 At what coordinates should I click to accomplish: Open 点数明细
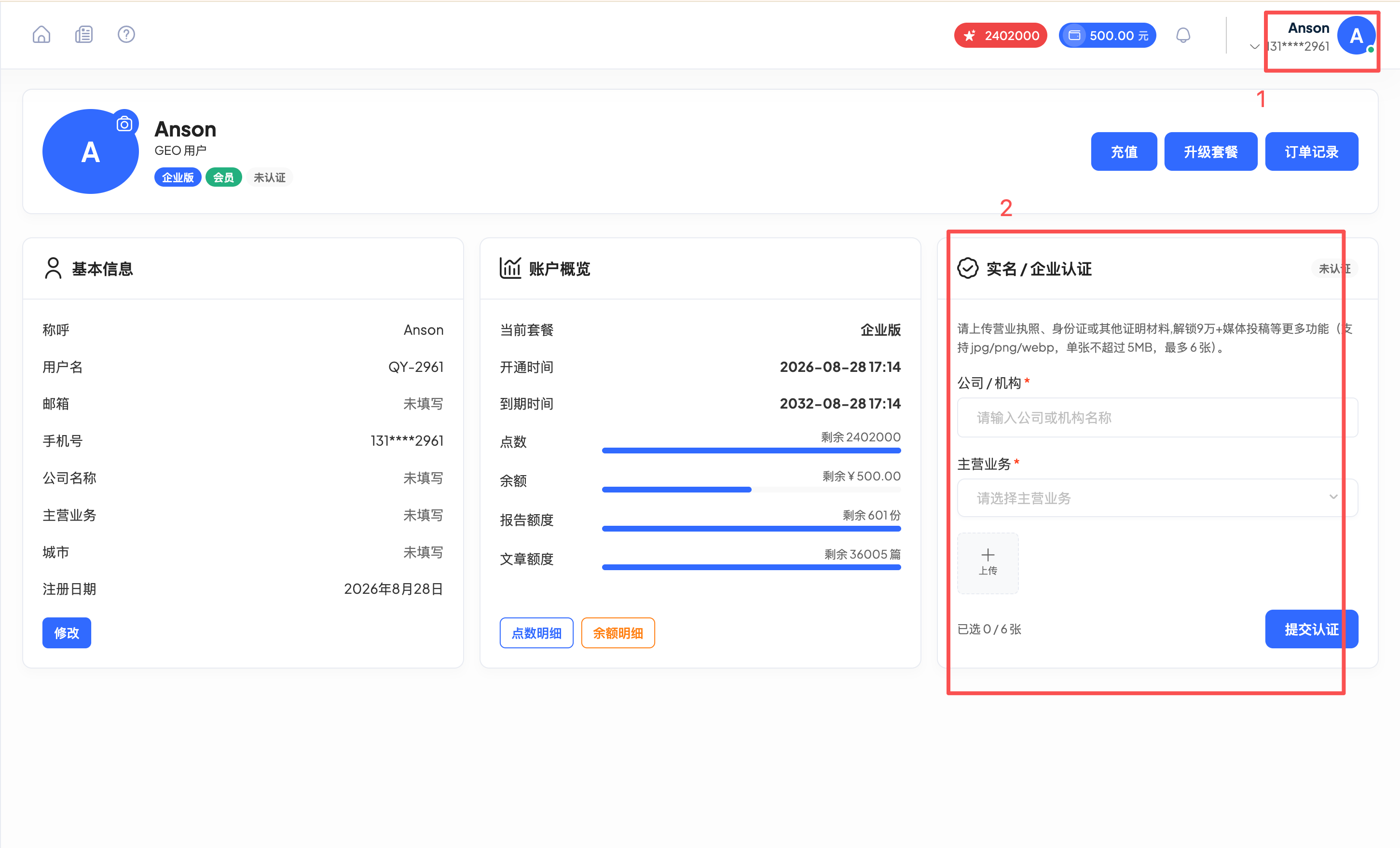(536, 633)
